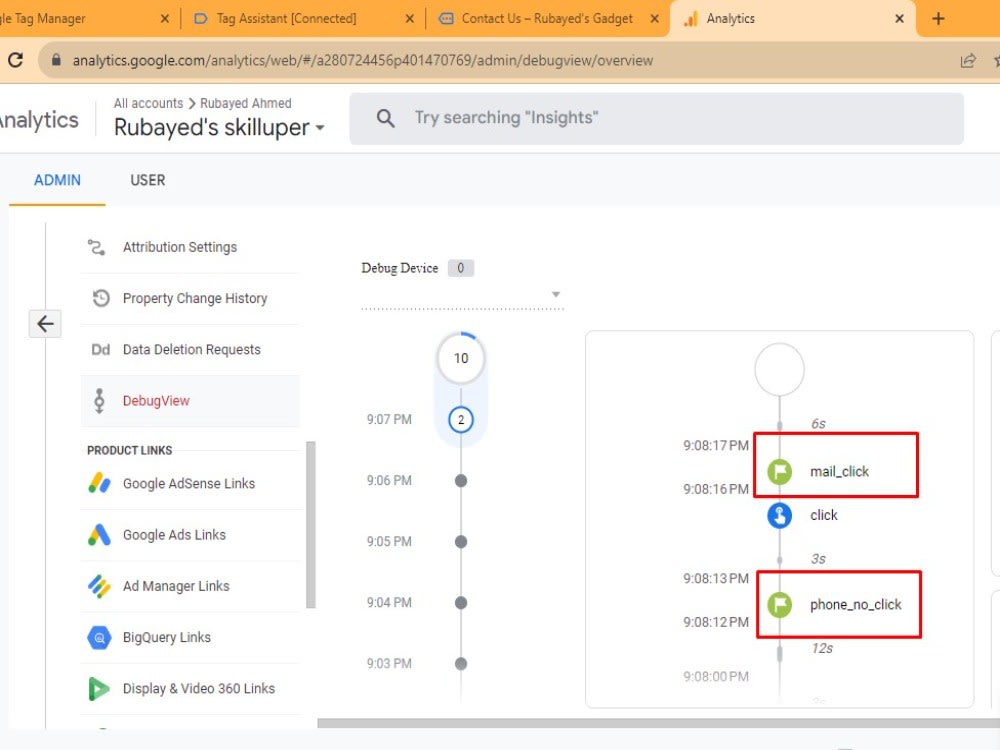Open Google Ads Links
The height and width of the screenshot is (750, 1000).
pos(100,534)
